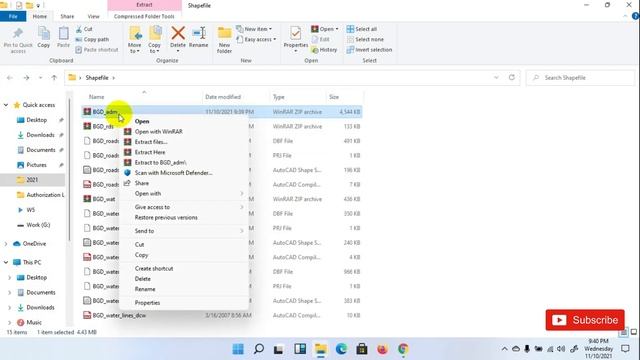Click Select none in the ribbon
The width and height of the screenshot is (640, 360).
365,39
